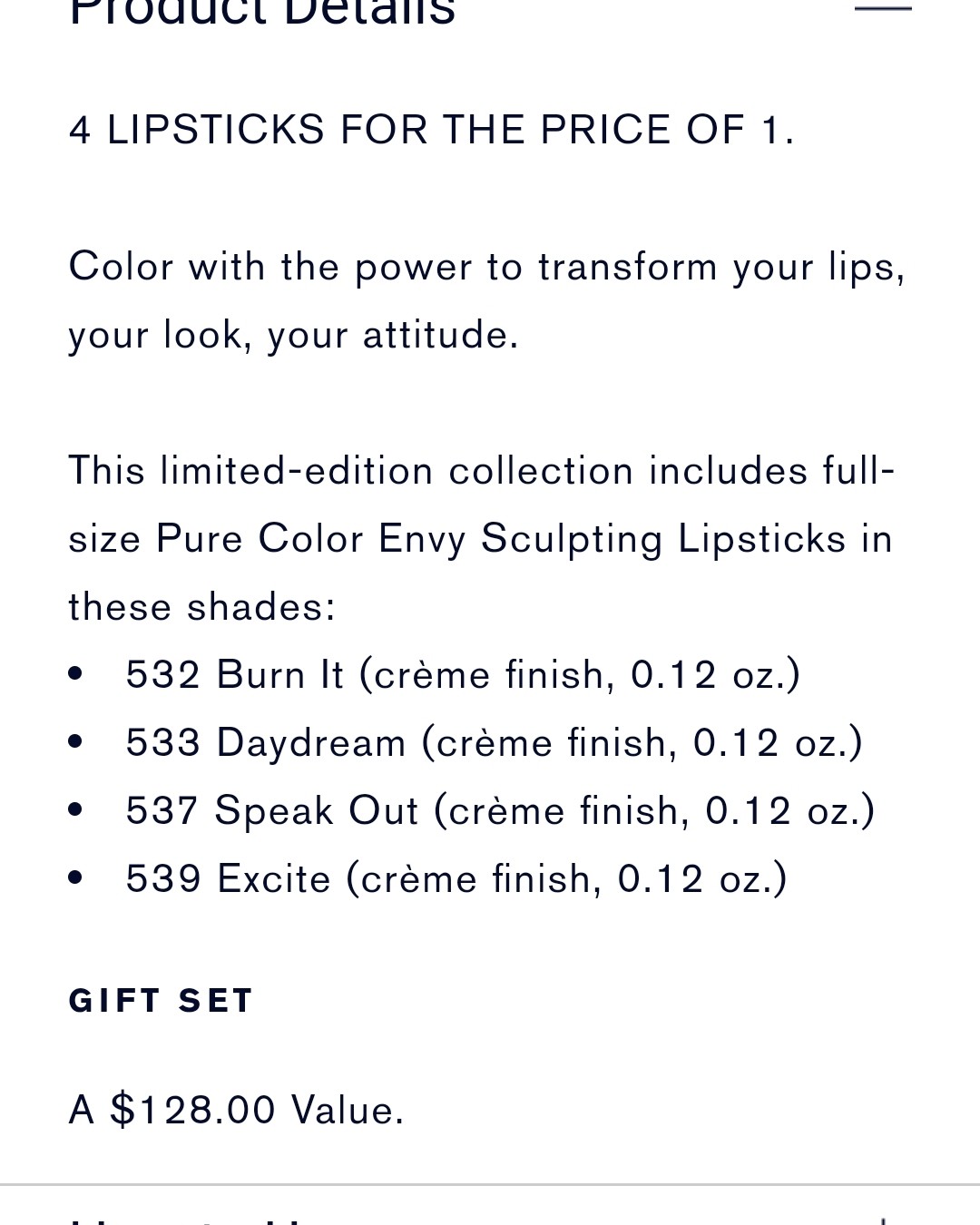Tap the "4 LIPSTICKS FOR THE PRICE OF 1" headline
This screenshot has width=980, height=1225.
pos(431,130)
